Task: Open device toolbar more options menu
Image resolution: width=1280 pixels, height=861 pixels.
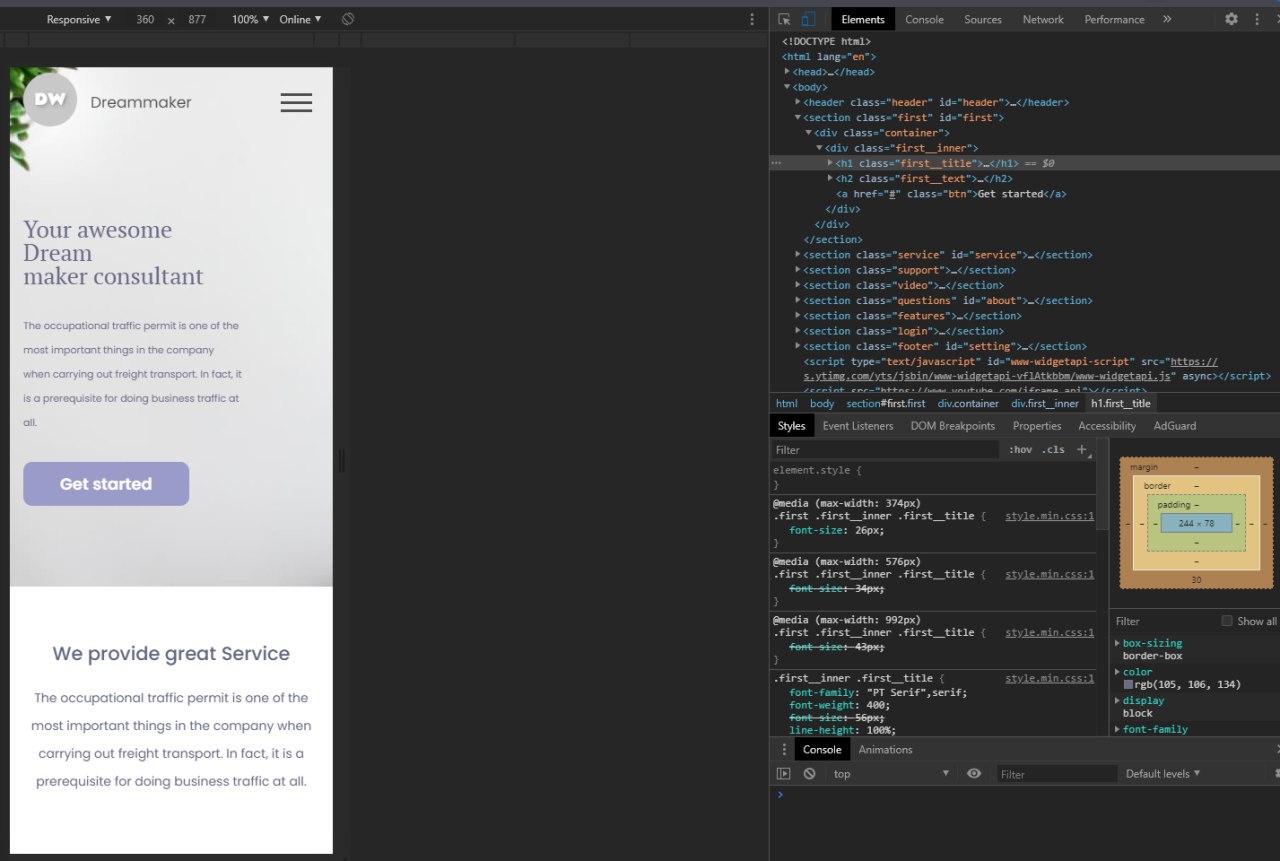Action: coord(752,19)
